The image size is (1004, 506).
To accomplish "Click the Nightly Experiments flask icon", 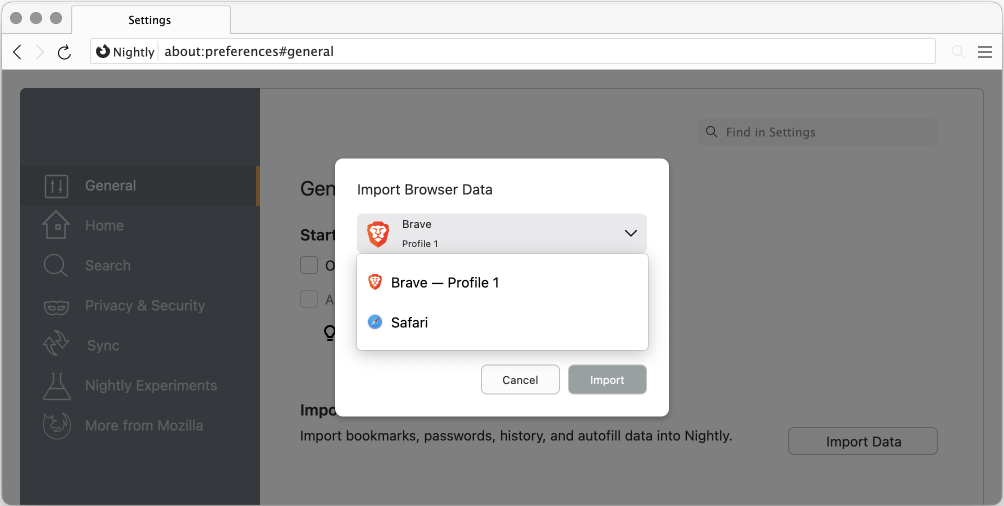I will pos(56,386).
